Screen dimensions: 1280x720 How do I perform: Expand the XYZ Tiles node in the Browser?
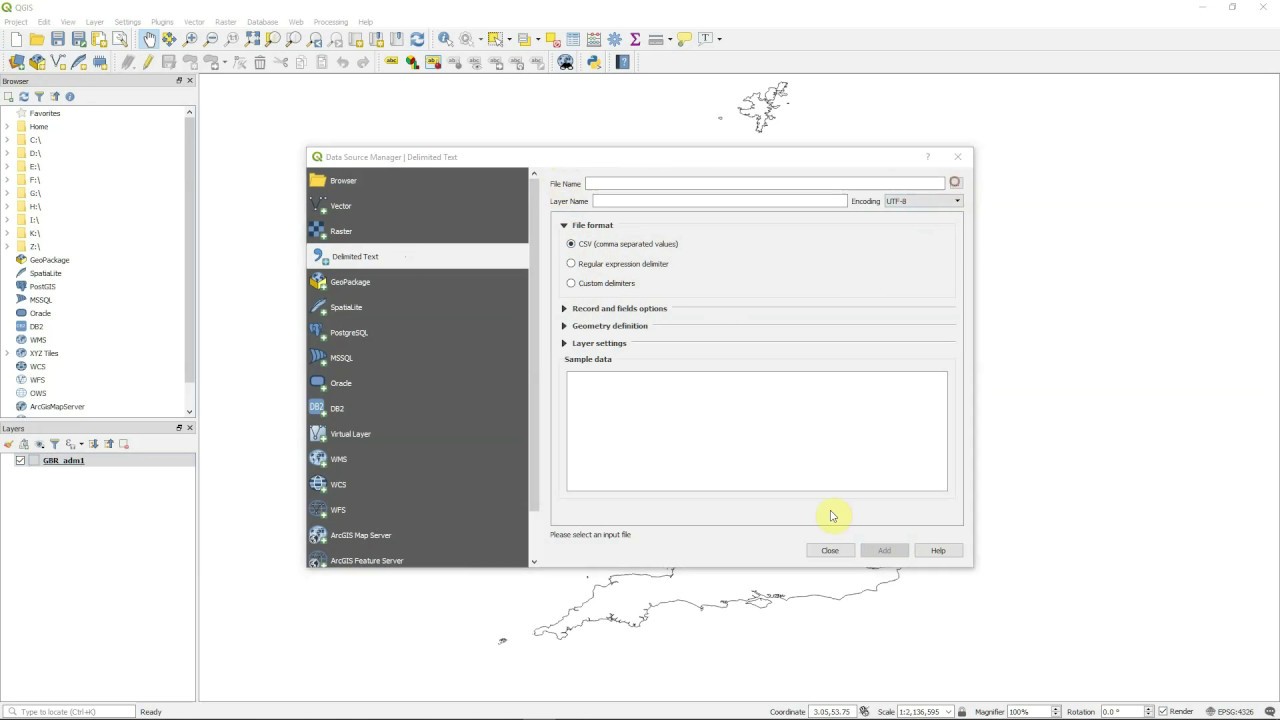8,354
